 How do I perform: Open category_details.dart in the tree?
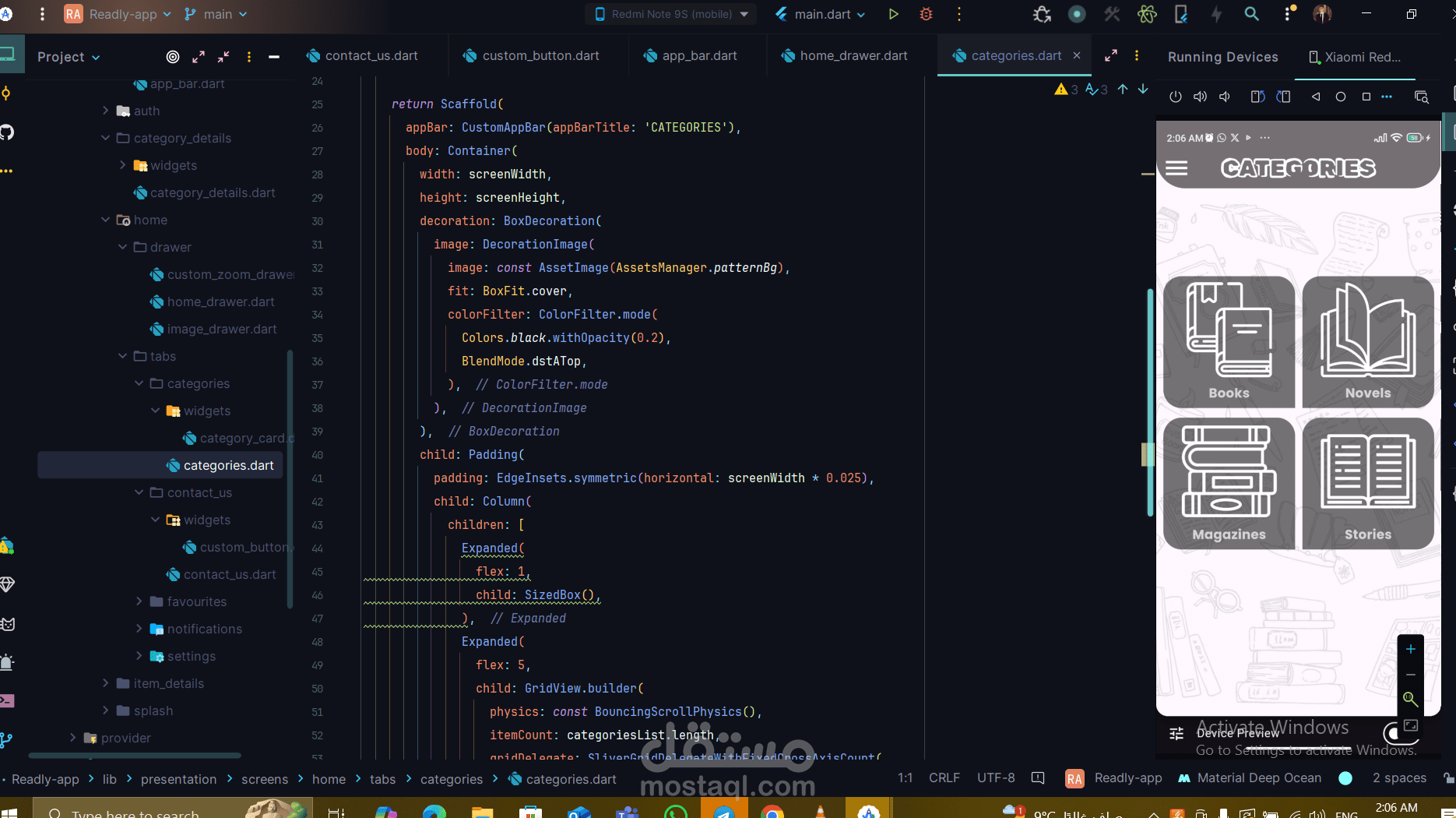coord(205,192)
